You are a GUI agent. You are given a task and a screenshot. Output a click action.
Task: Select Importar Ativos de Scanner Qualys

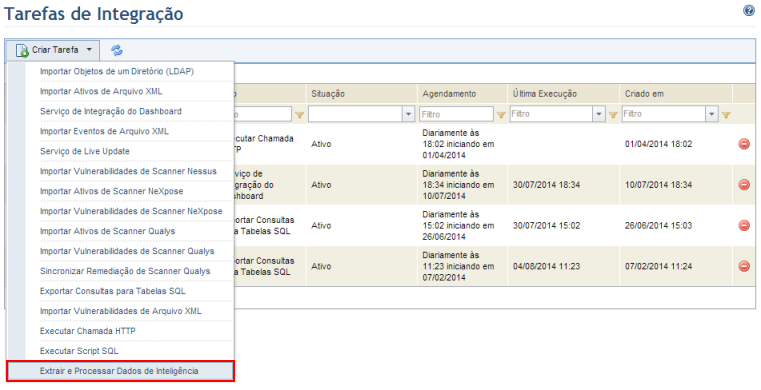click(x=107, y=231)
